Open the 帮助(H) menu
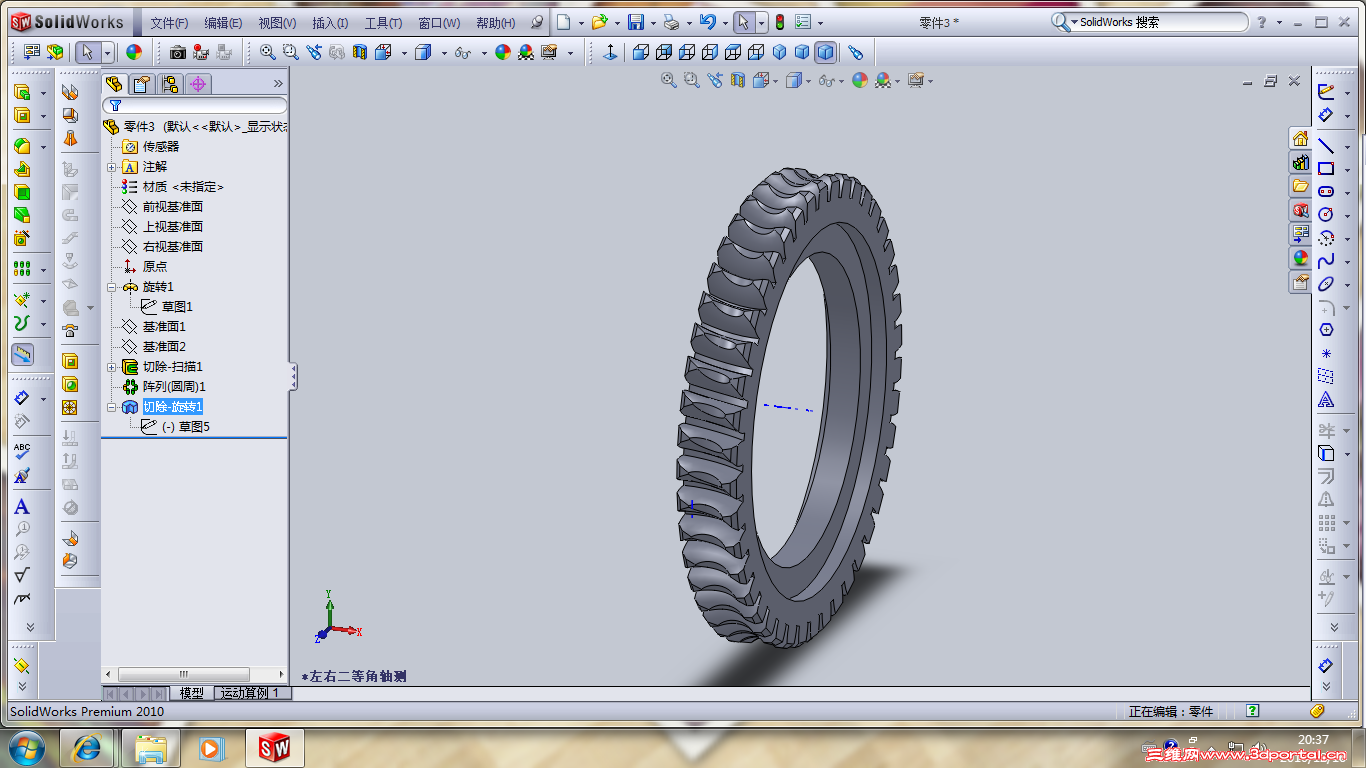The height and width of the screenshot is (768, 1366). (495, 23)
